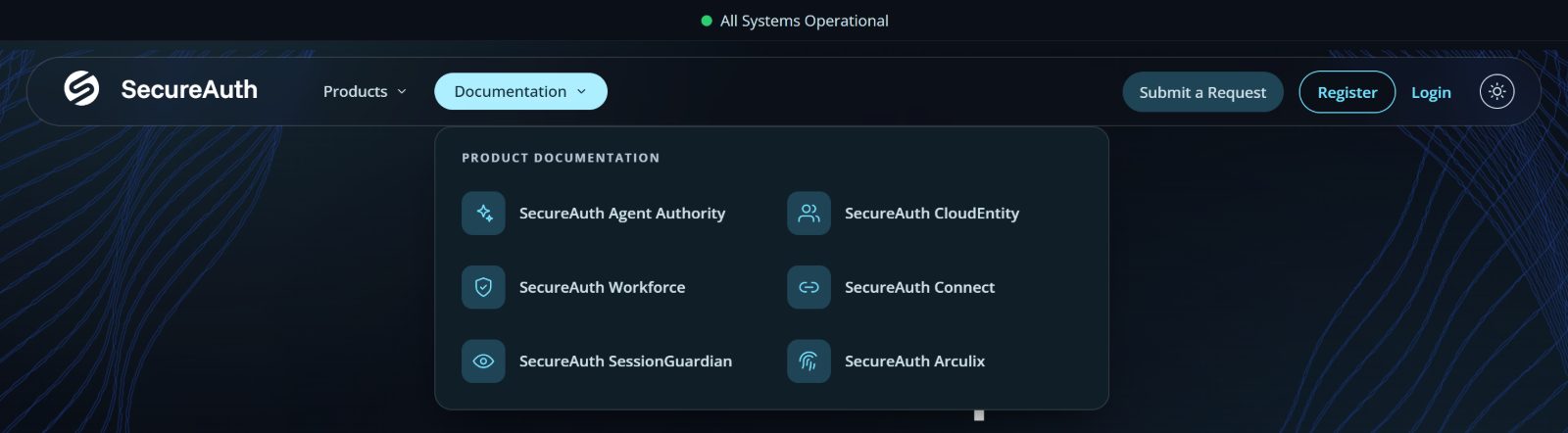This screenshot has height=433, width=1568.
Task: Click the All Systems Operational status text
Action: point(804,21)
